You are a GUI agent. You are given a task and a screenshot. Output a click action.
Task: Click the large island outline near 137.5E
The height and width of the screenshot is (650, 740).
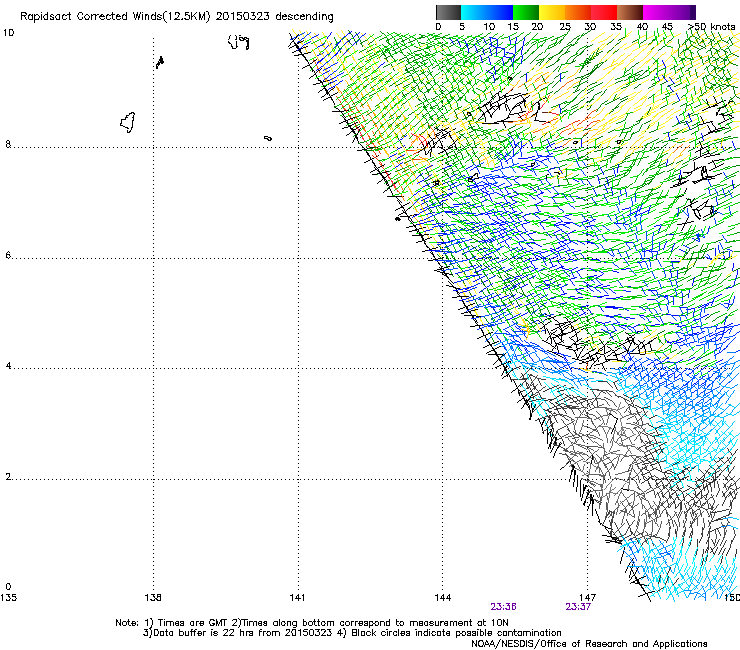tap(128, 122)
